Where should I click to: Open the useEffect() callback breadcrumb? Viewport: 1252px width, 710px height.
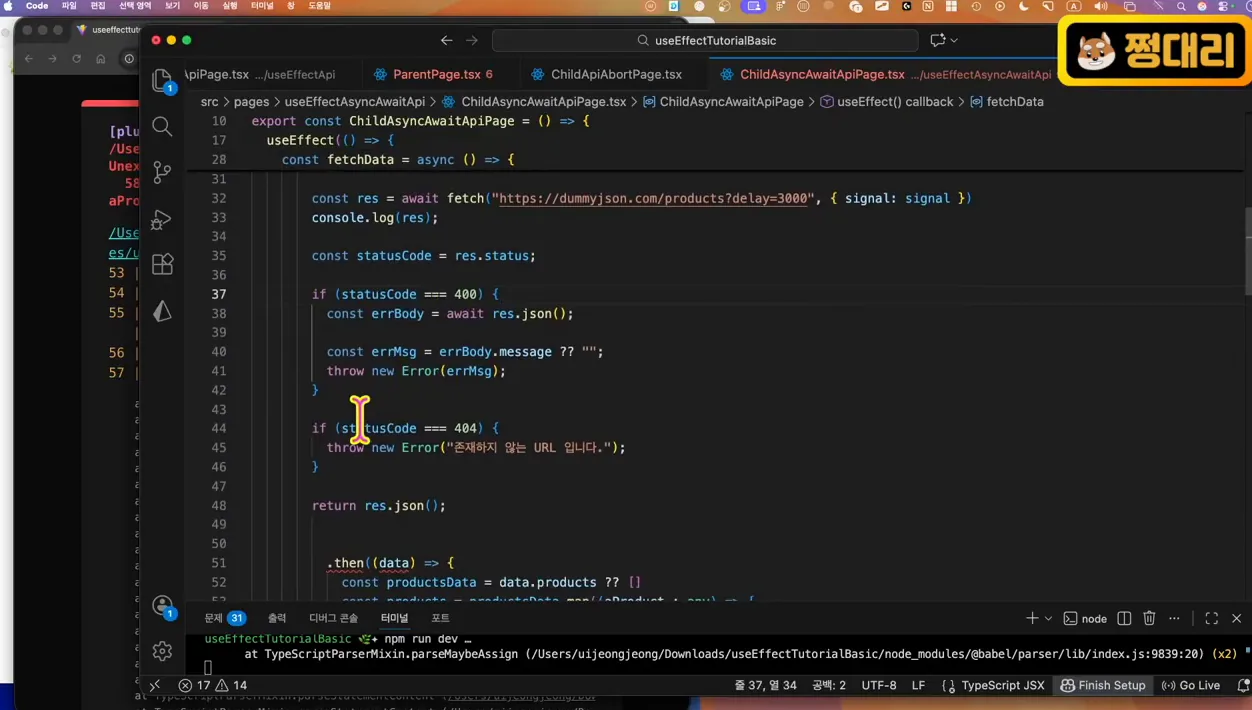(886, 101)
